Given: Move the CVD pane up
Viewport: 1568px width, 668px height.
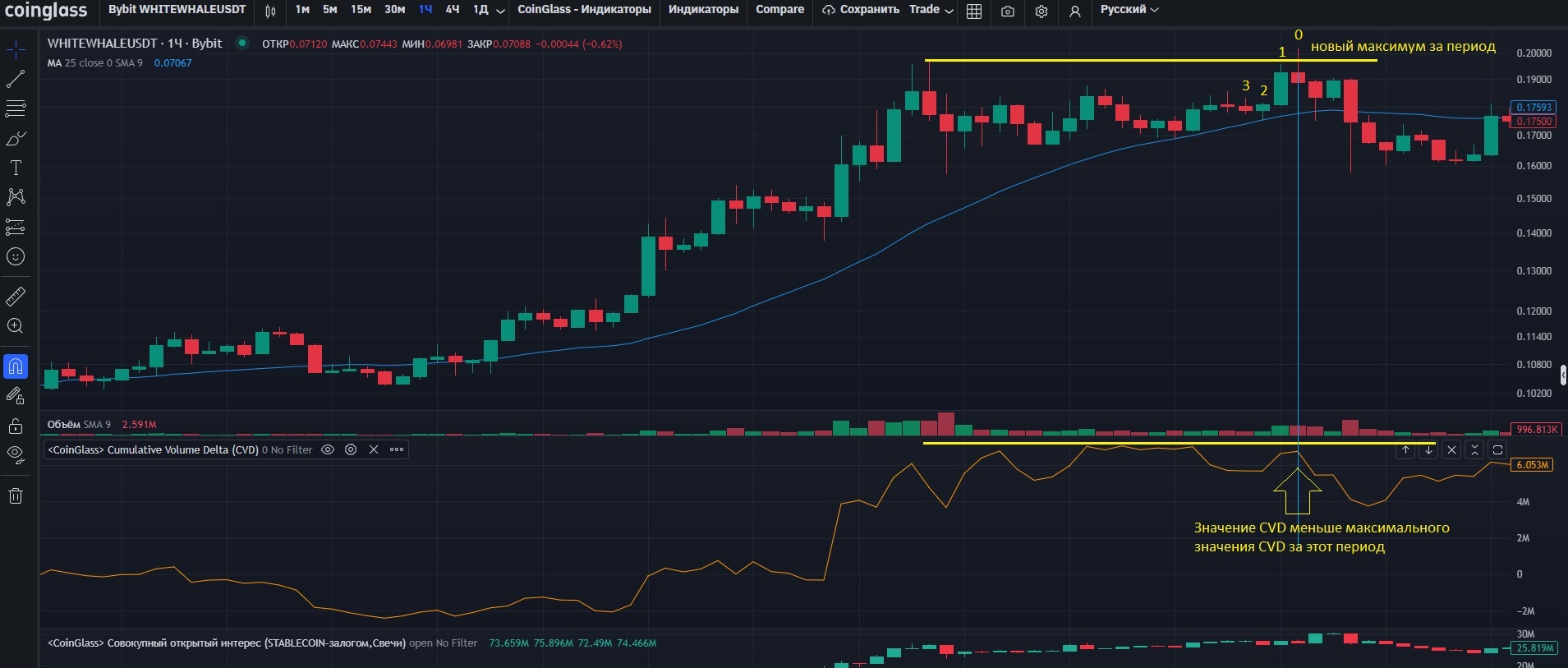Looking at the screenshot, I should tap(1405, 450).
